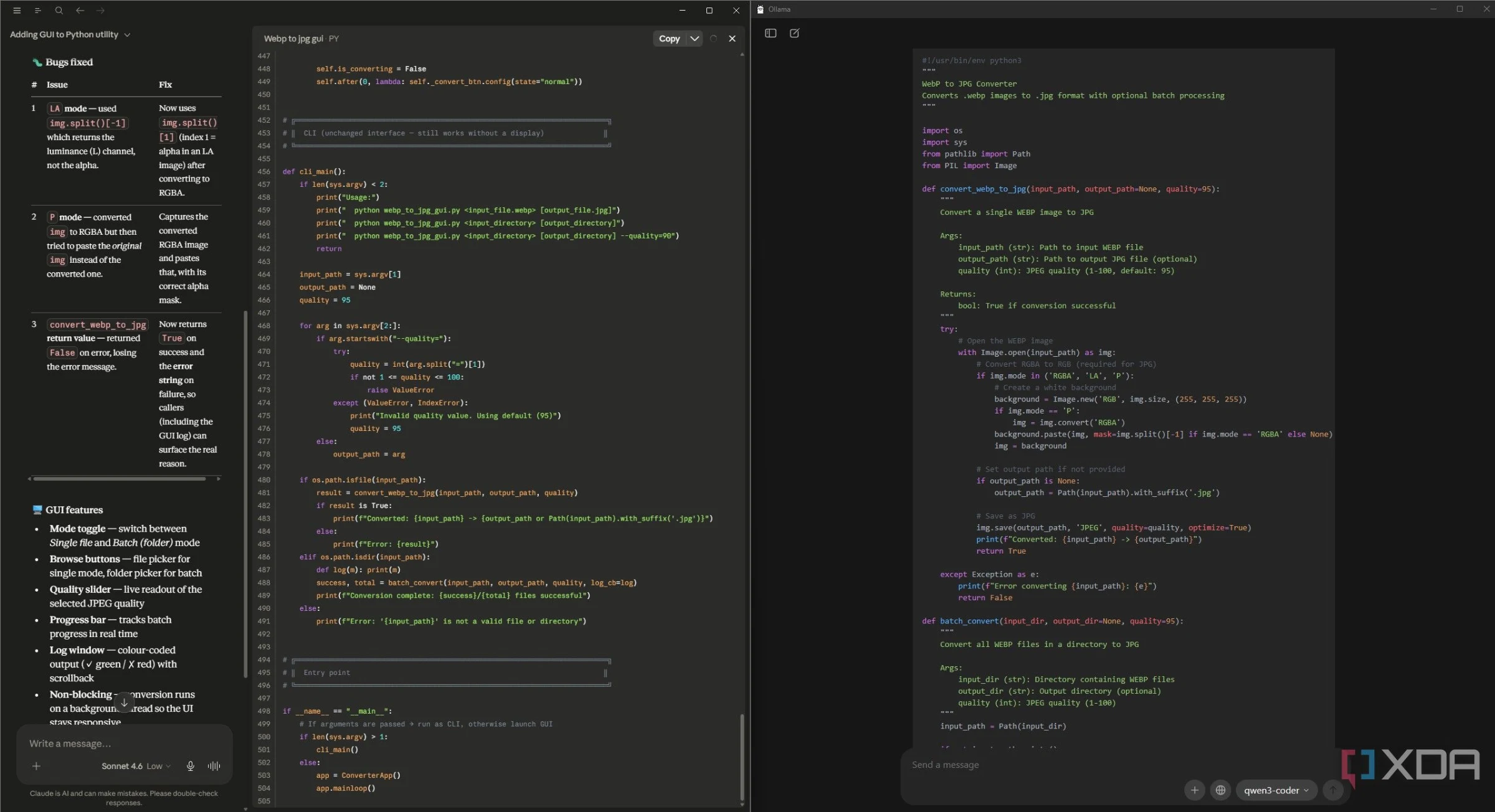
Task: Click the refresh spinner icon beside Copy
Action: click(713, 39)
